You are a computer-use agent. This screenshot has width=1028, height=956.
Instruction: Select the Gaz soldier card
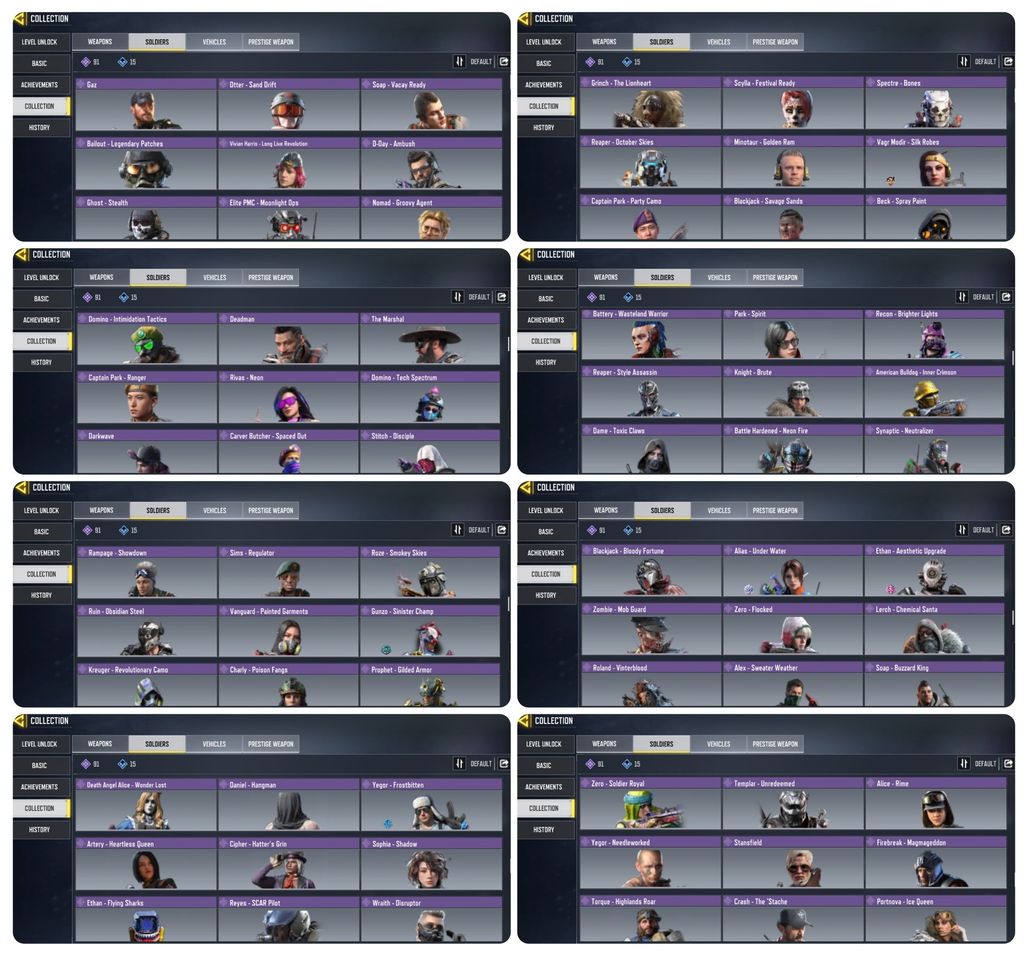(146, 105)
